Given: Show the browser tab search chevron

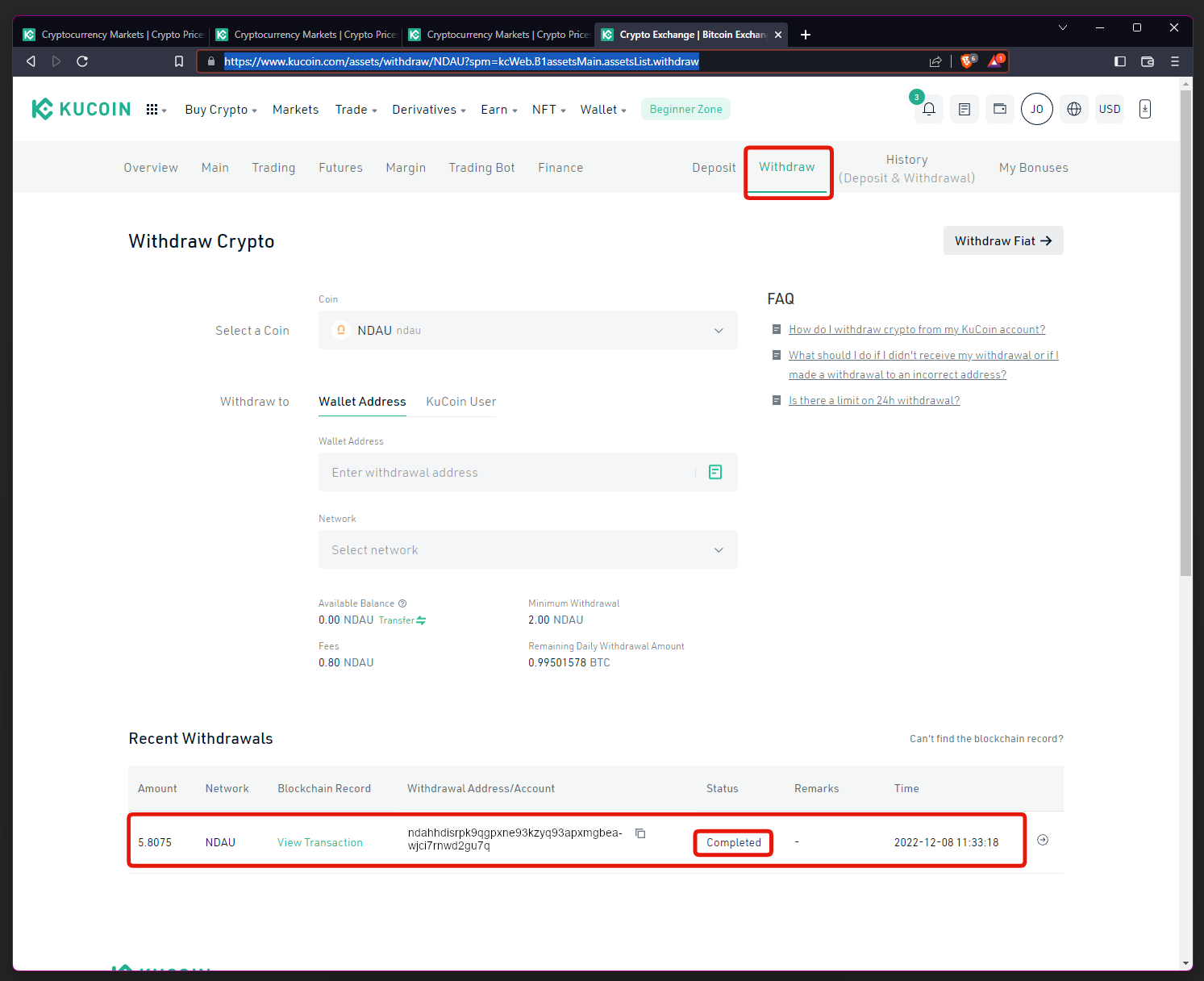Looking at the screenshot, I should pos(1063,27).
